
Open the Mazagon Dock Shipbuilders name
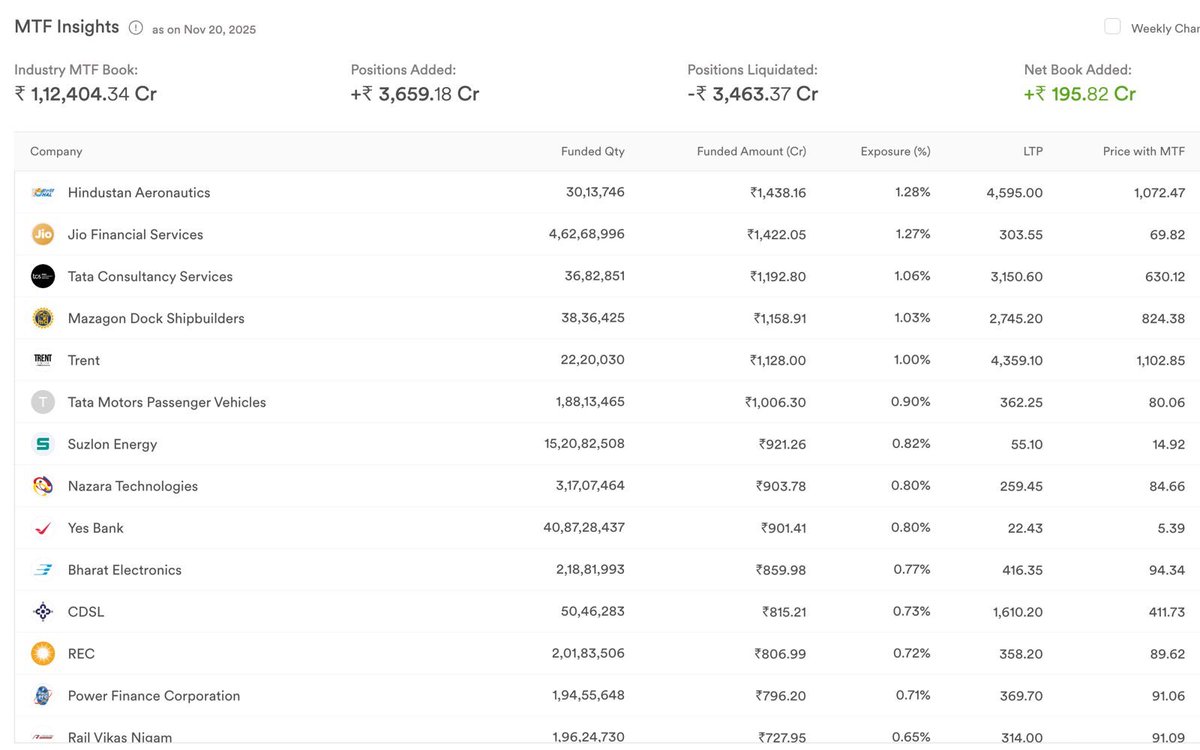[x=156, y=318]
